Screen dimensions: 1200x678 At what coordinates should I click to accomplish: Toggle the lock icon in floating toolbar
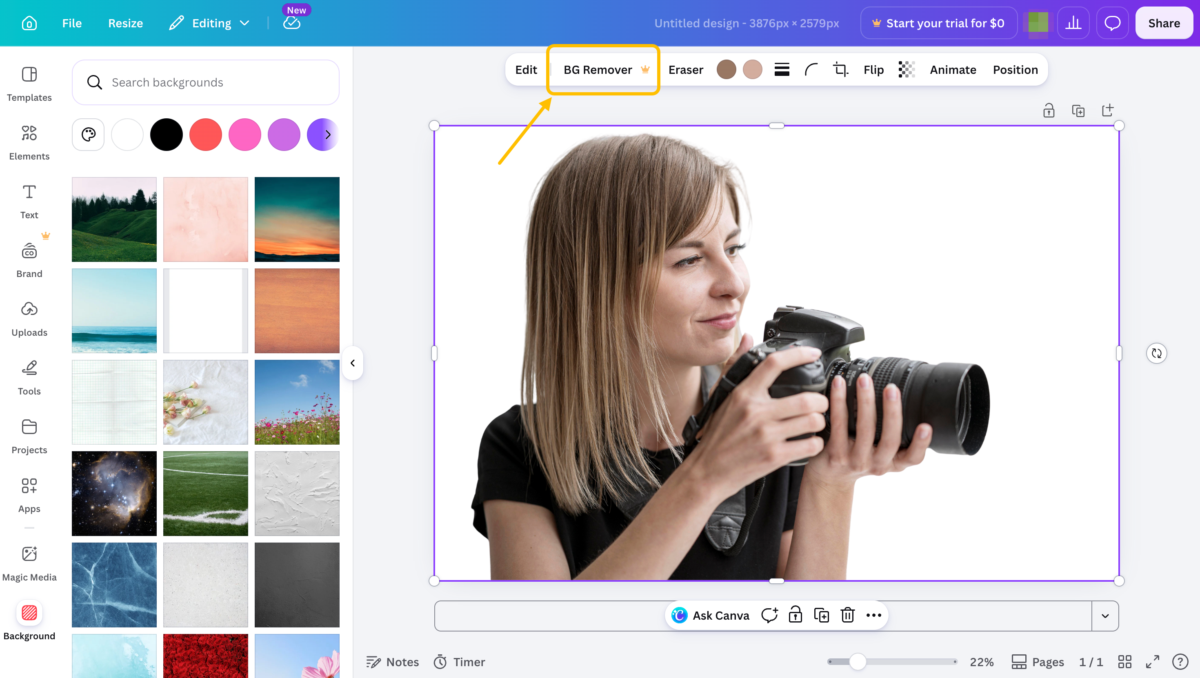pos(795,615)
